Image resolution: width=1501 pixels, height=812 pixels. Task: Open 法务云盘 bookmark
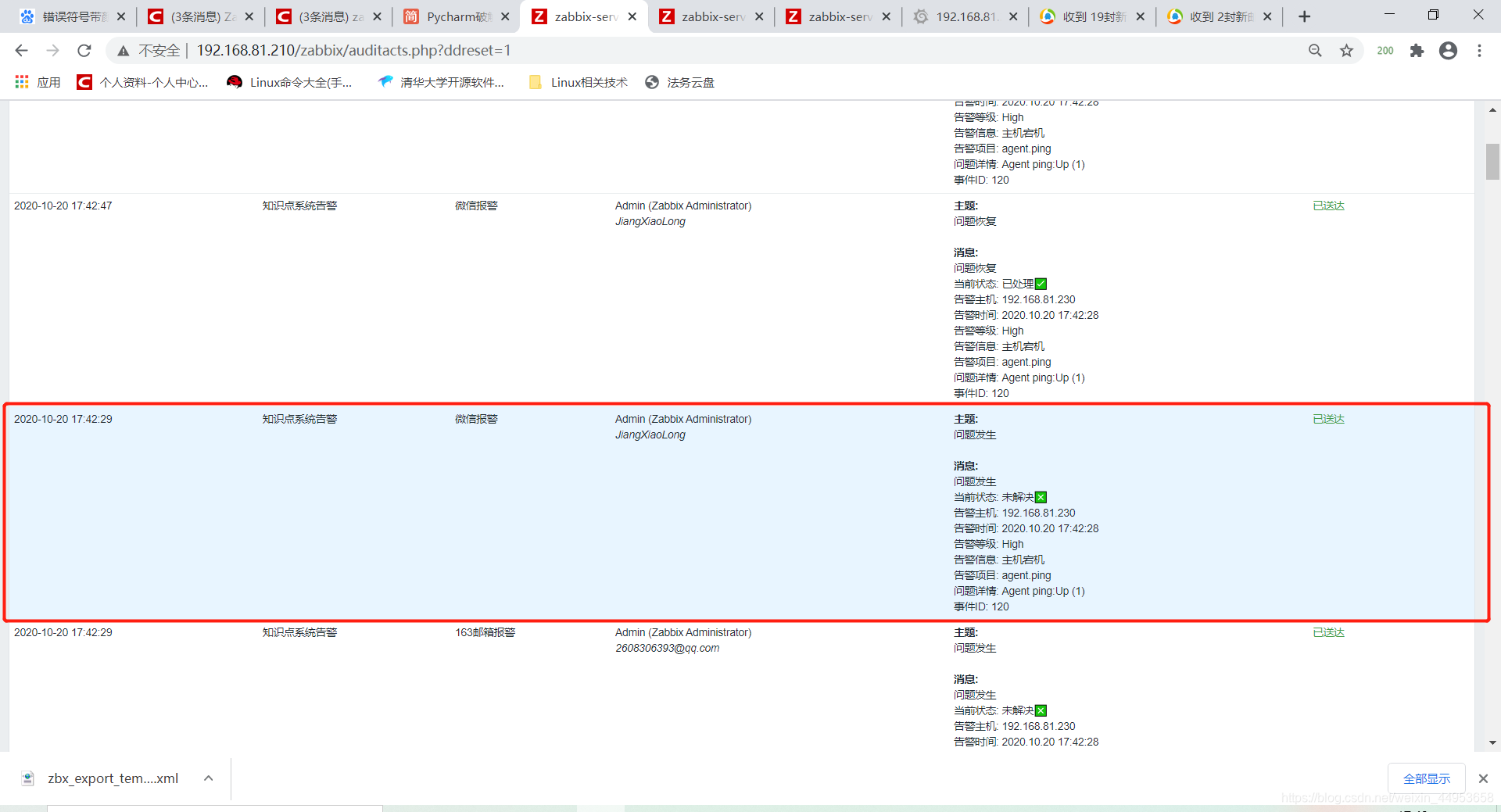tap(679, 82)
